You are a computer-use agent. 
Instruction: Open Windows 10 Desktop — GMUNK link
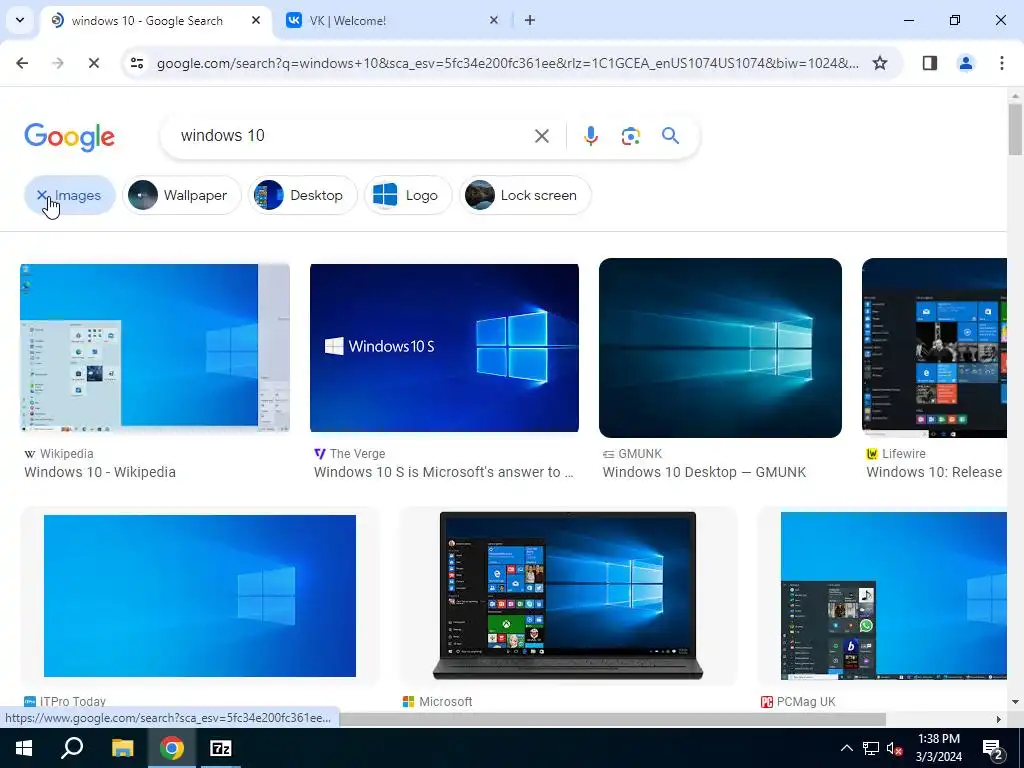[x=704, y=472]
